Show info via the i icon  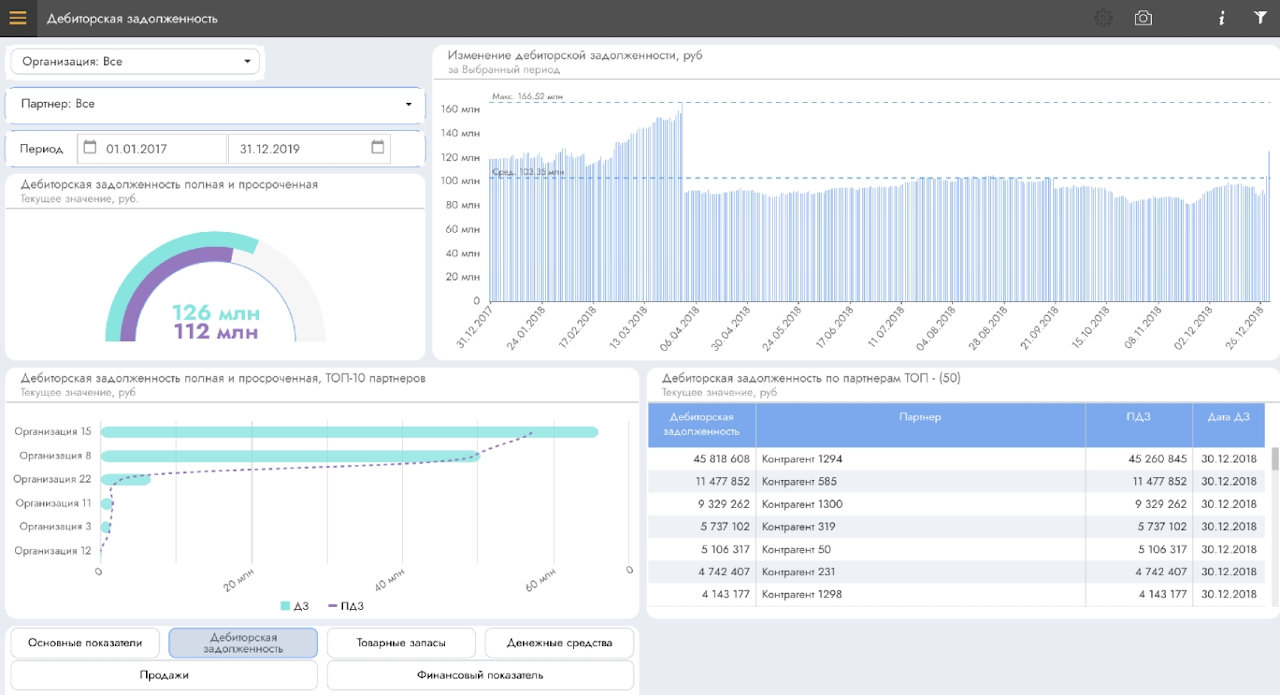click(x=1221, y=18)
